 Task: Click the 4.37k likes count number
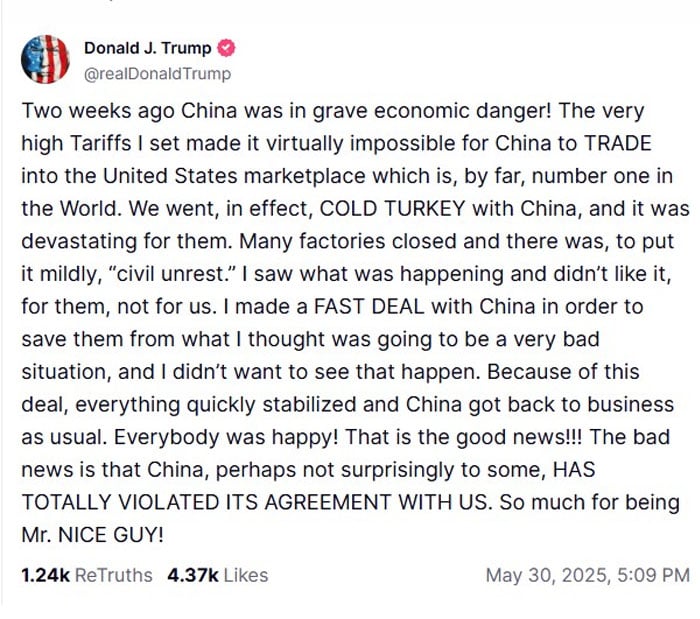(x=193, y=575)
